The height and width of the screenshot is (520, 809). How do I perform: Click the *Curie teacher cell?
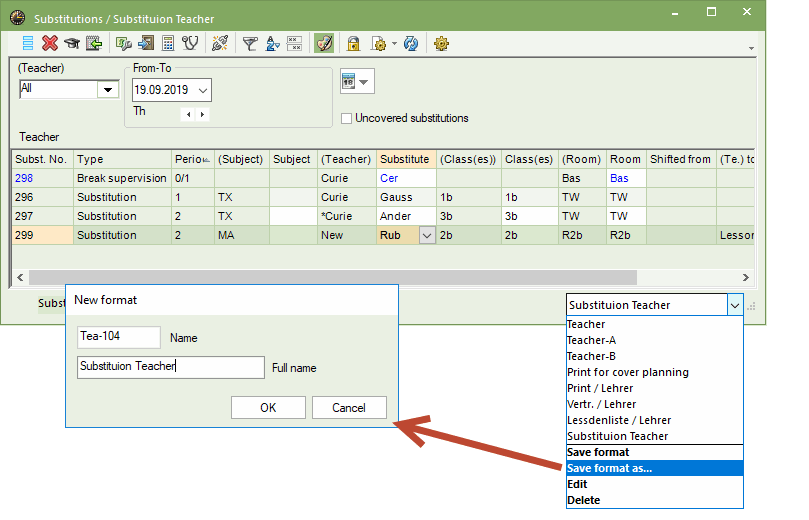[x=347, y=217]
